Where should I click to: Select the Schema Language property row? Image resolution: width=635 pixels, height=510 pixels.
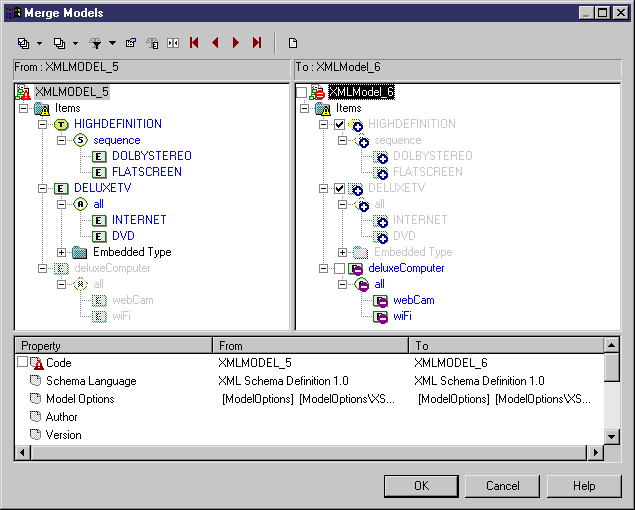(309, 381)
